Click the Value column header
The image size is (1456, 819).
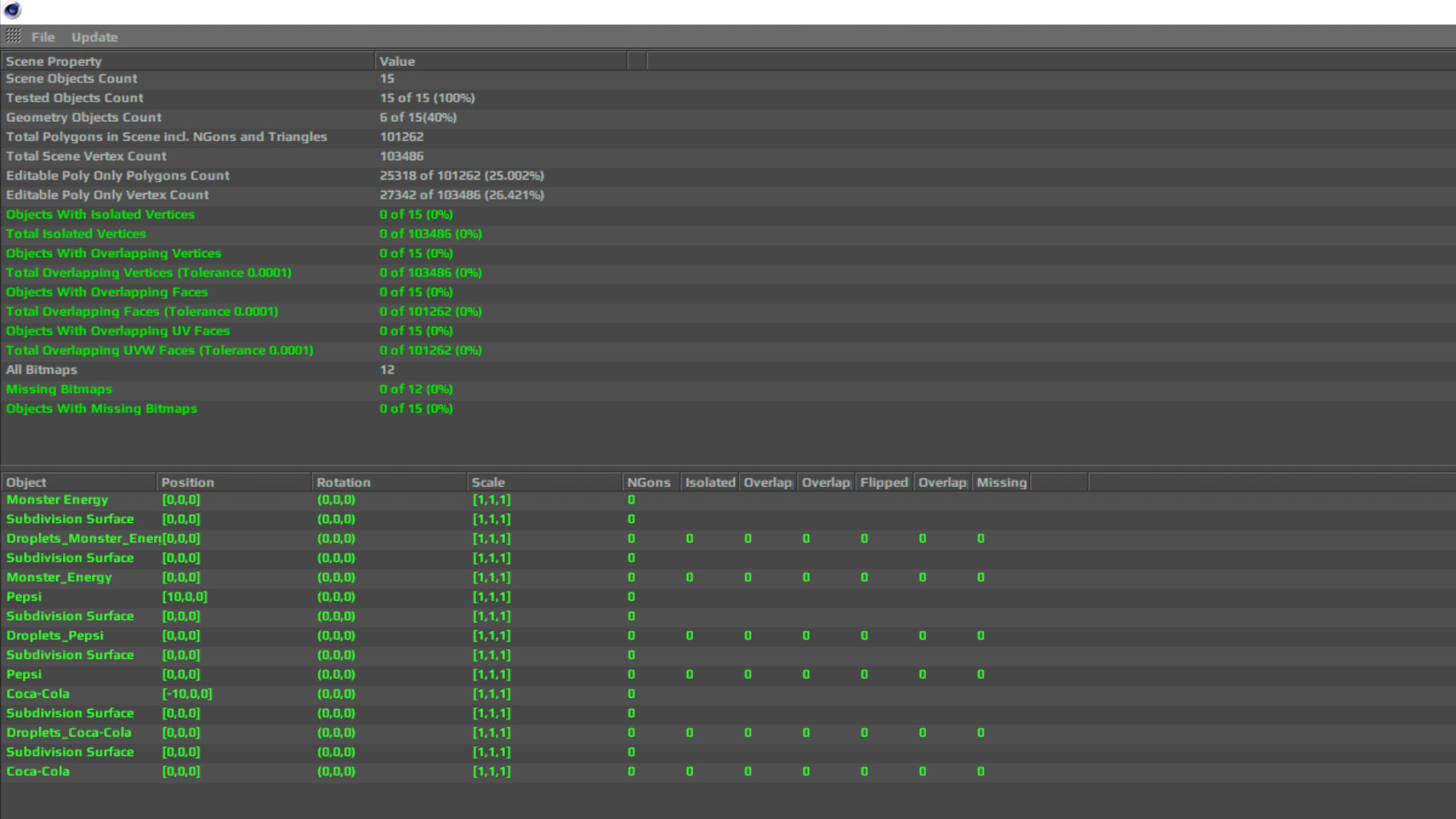[x=397, y=61]
